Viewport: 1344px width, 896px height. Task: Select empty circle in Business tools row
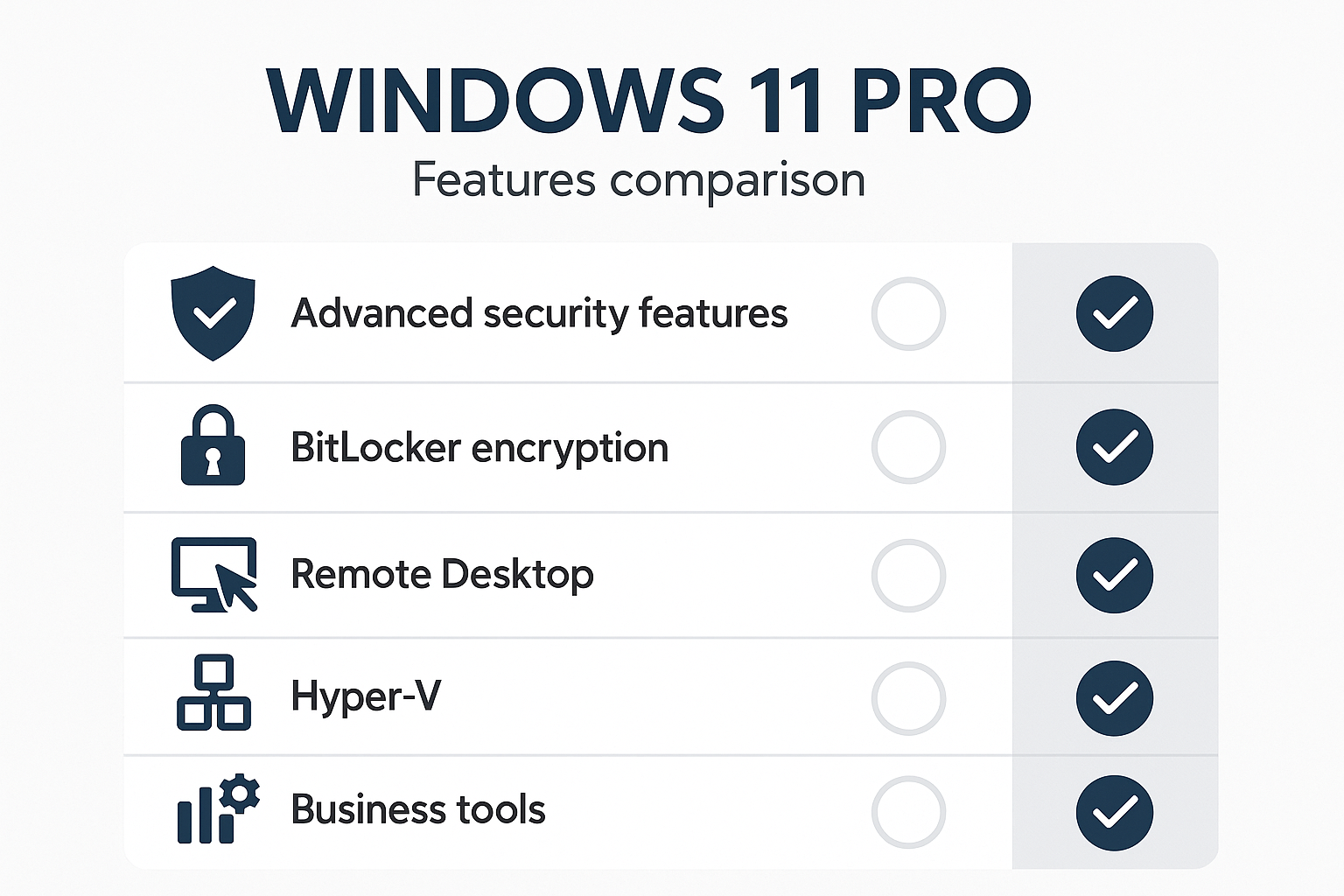(x=908, y=812)
